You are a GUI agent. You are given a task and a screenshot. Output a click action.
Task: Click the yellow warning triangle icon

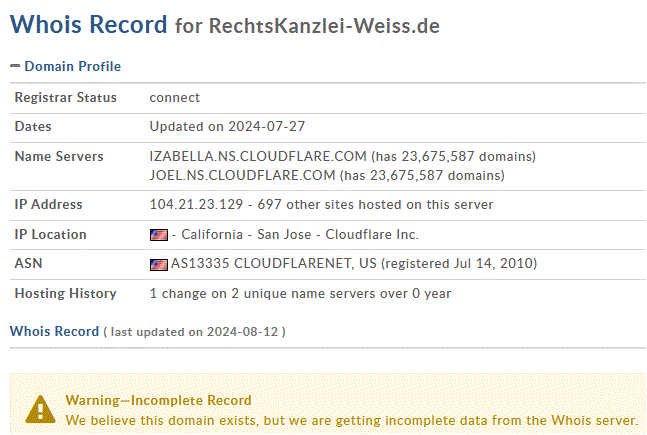tap(40, 409)
